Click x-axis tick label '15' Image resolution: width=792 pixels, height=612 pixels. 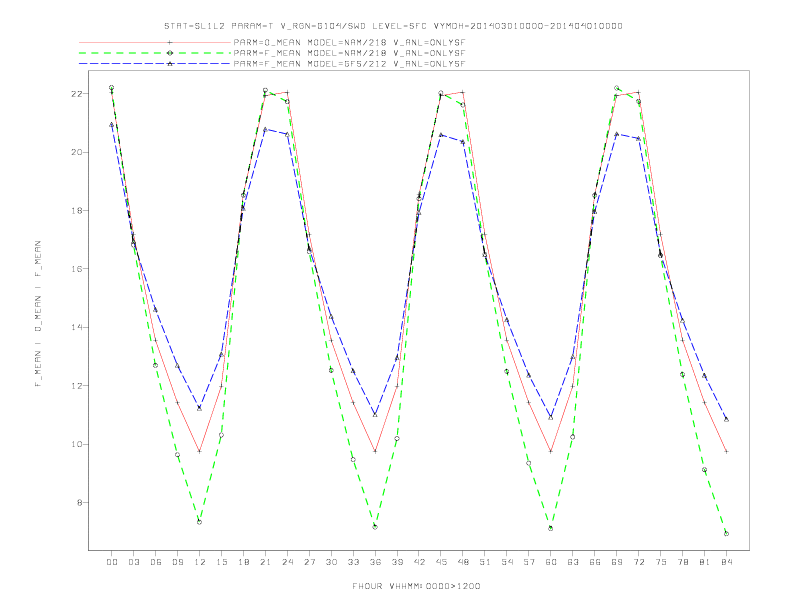pyautogui.click(x=222, y=562)
